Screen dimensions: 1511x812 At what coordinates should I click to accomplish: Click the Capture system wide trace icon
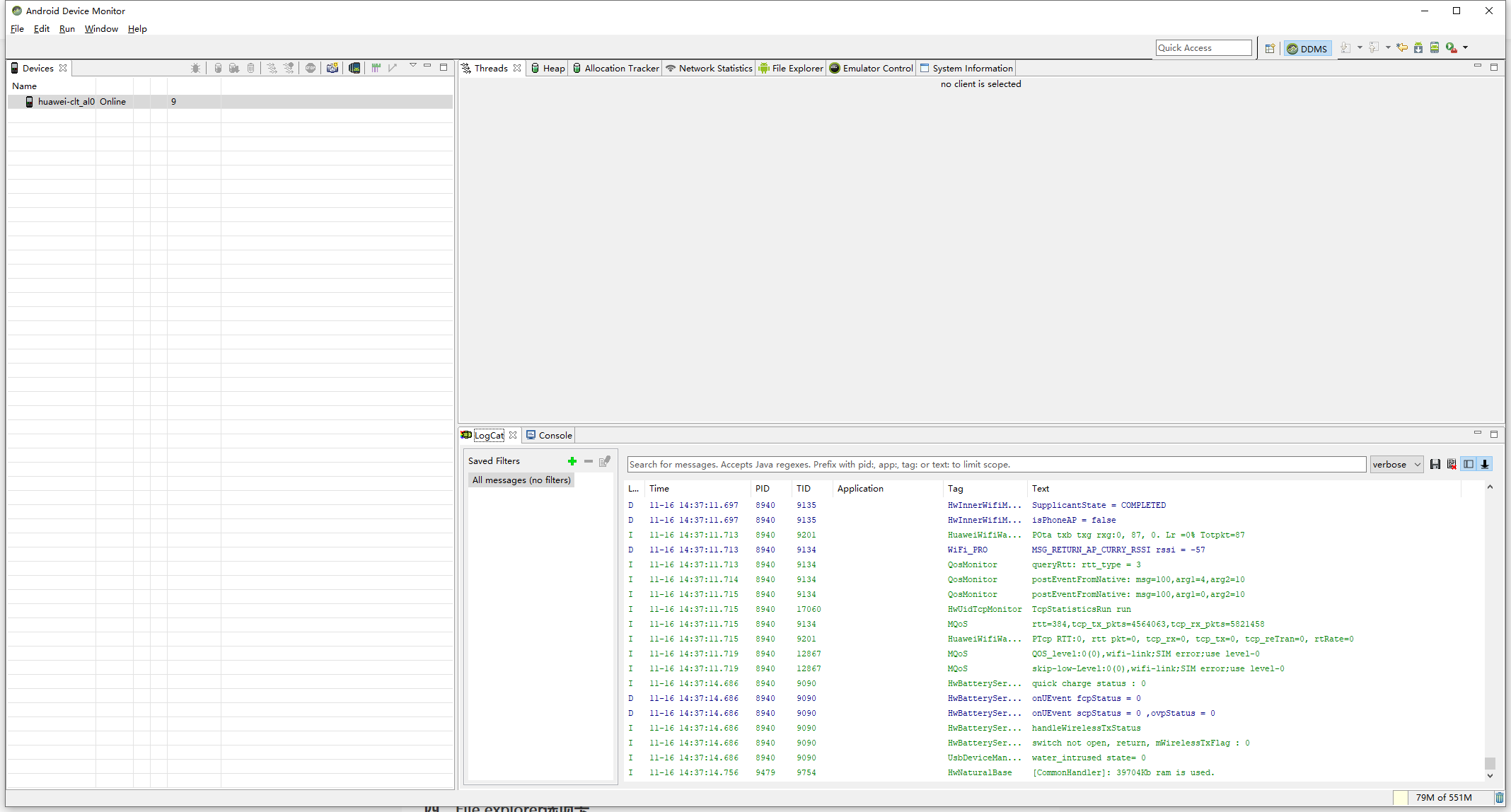pyautogui.click(x=376, y=68)
